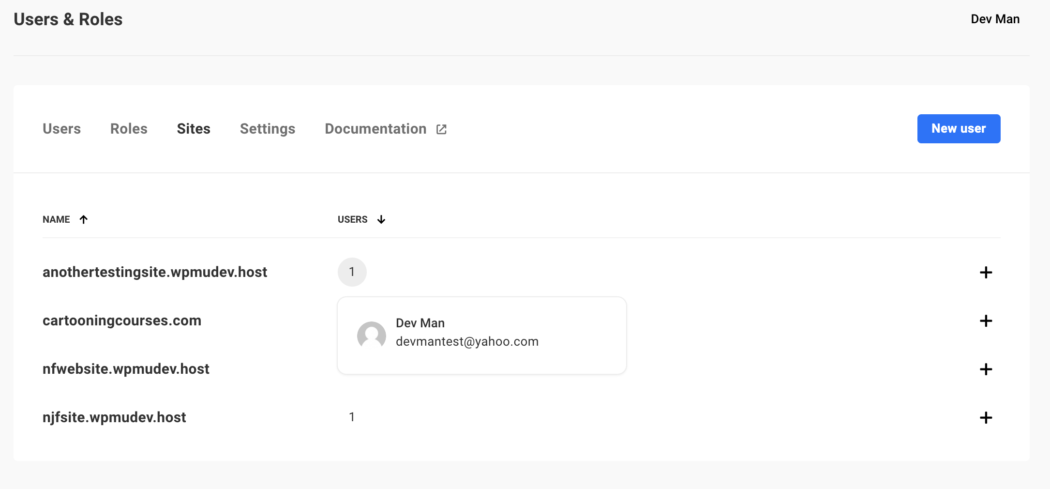Click Dev Man's avatar in the popup
The width and height of the screenshot is (1050, 489).
tap(372, 335)
